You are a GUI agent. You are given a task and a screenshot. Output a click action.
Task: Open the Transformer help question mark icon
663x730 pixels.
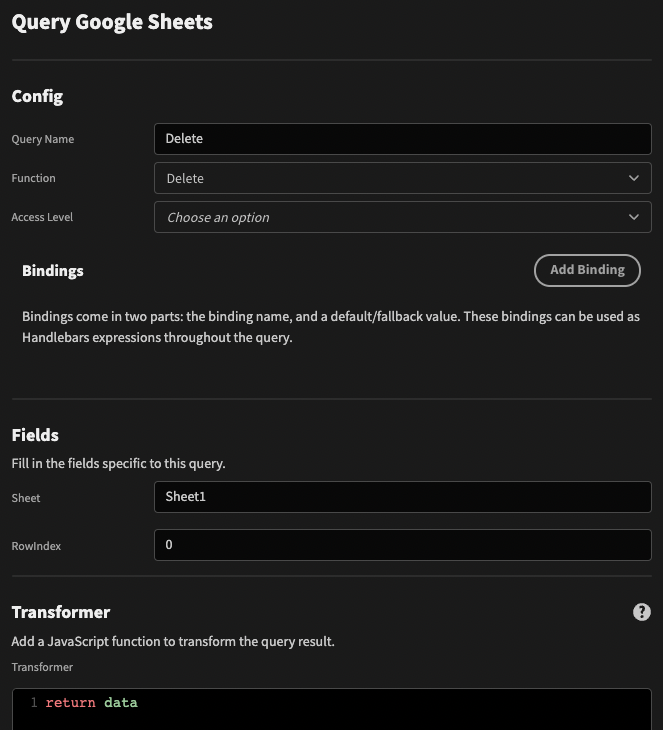[642, 612]
